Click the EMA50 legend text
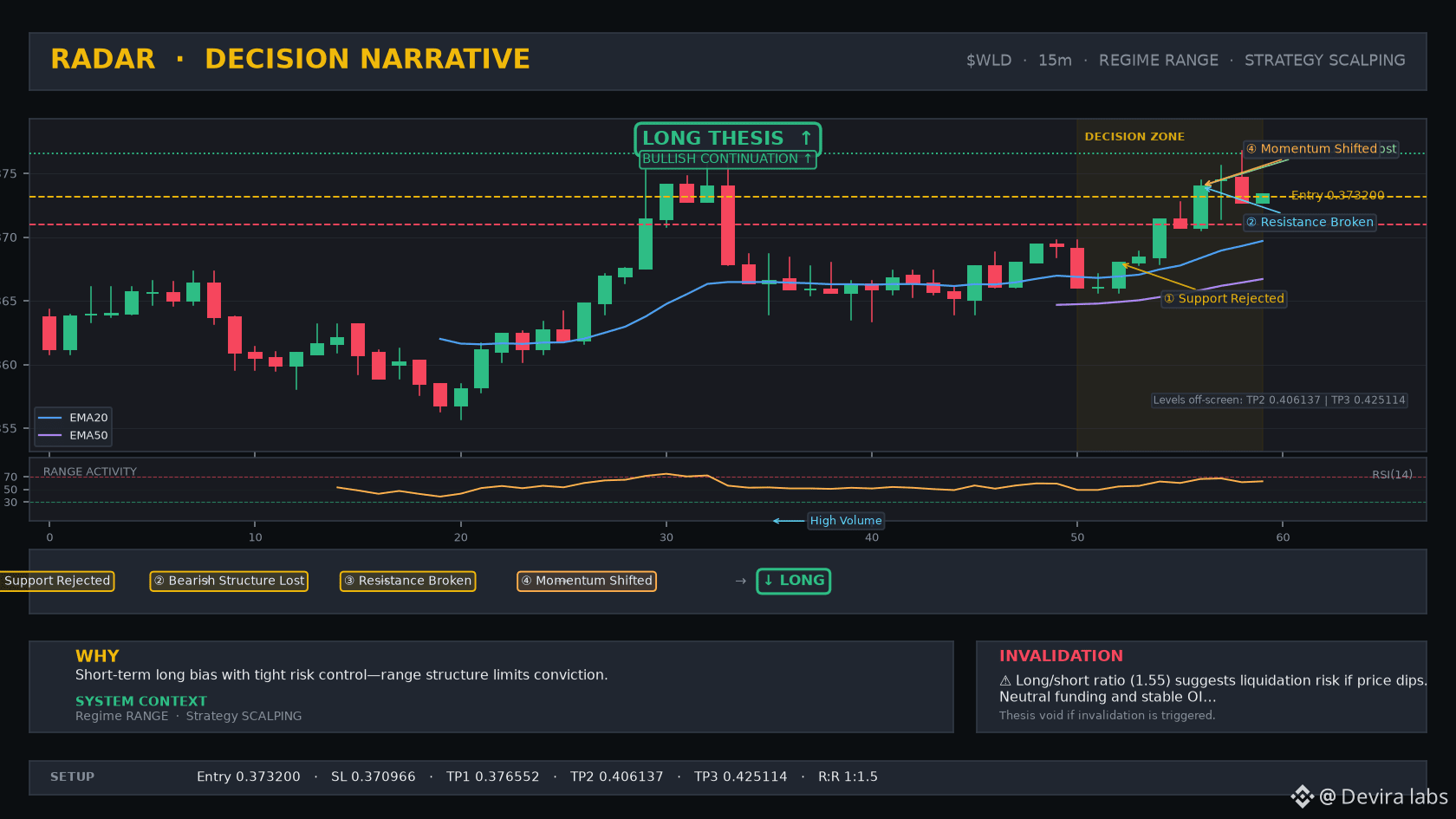 [89, 436]
